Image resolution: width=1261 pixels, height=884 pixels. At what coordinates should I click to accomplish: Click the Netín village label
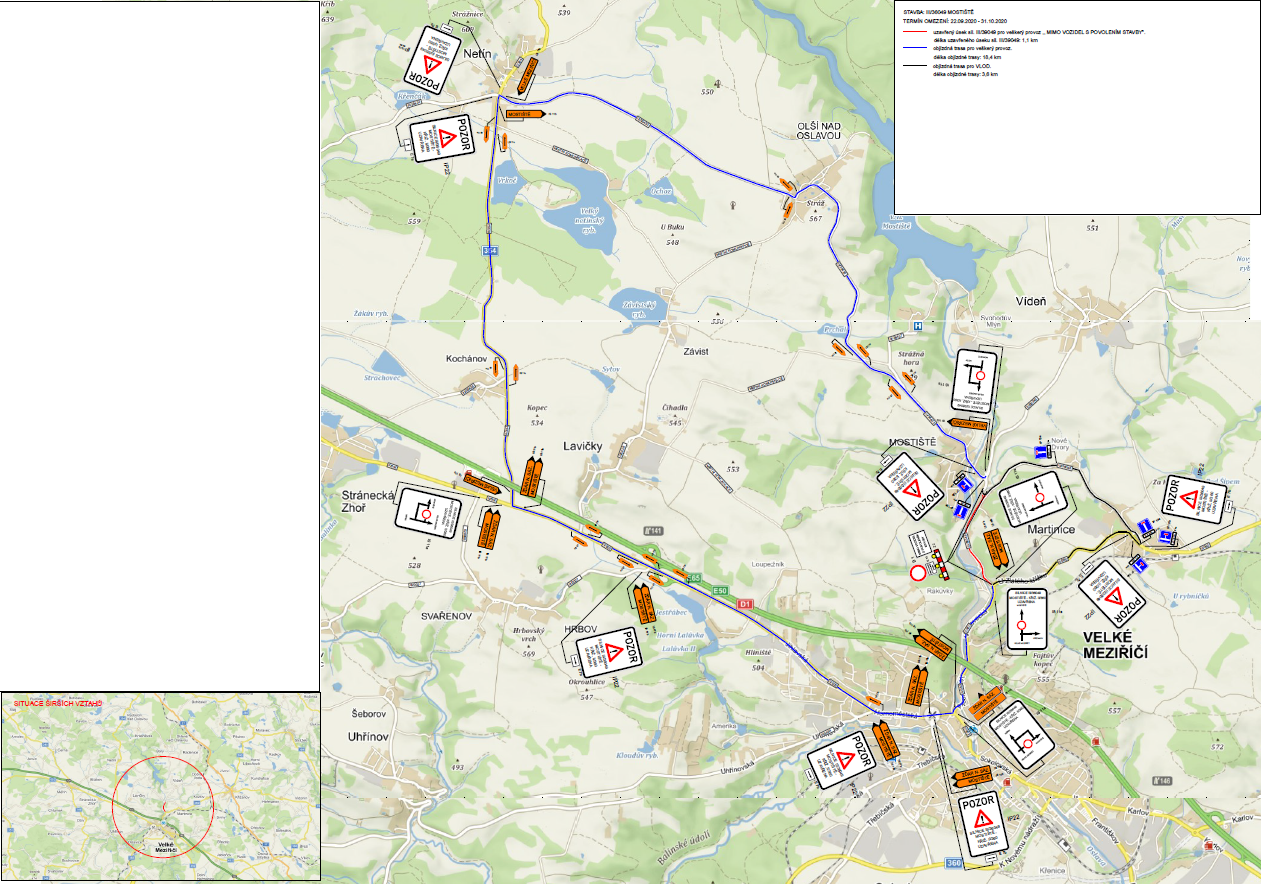(476, 53)
